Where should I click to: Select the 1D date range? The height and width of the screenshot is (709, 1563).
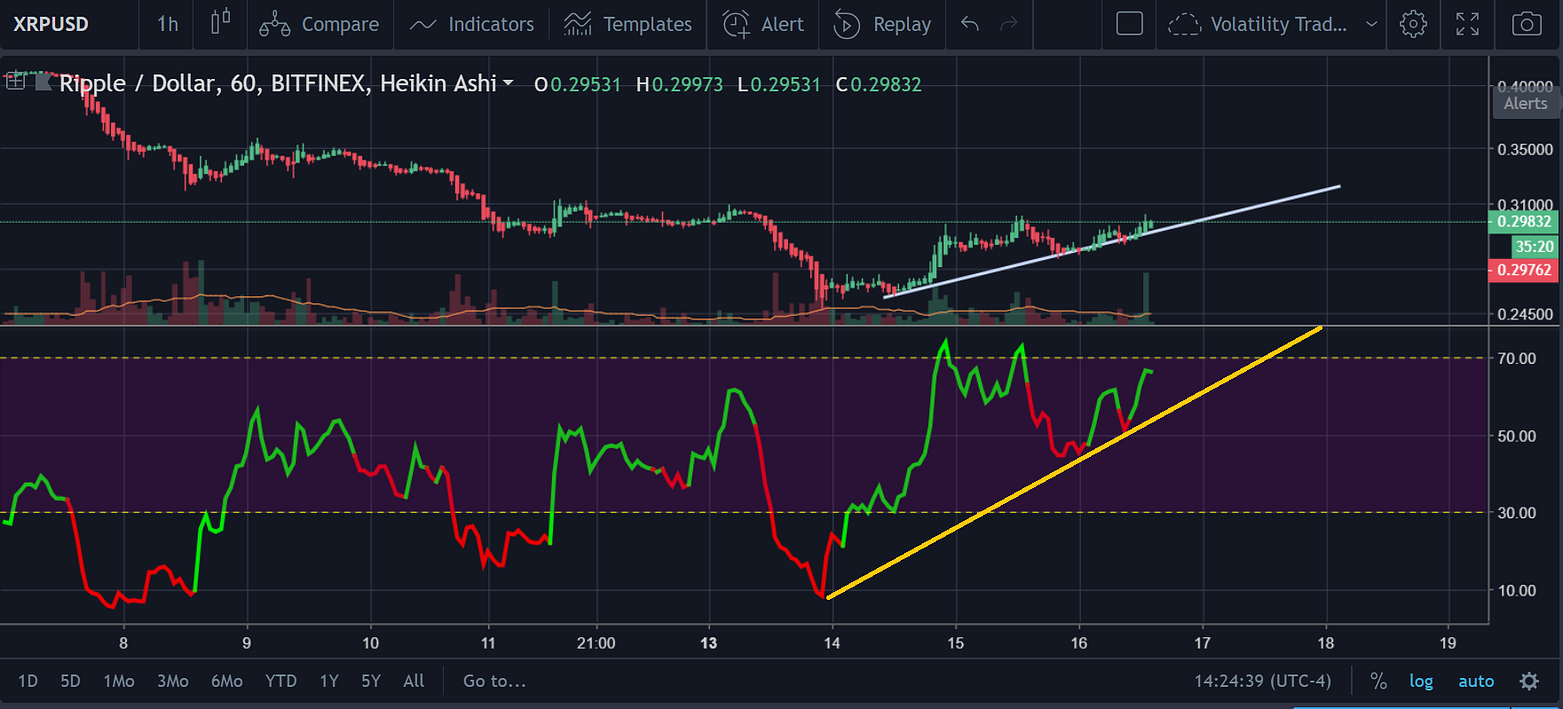pyautogui.click(x=28, y=681)
